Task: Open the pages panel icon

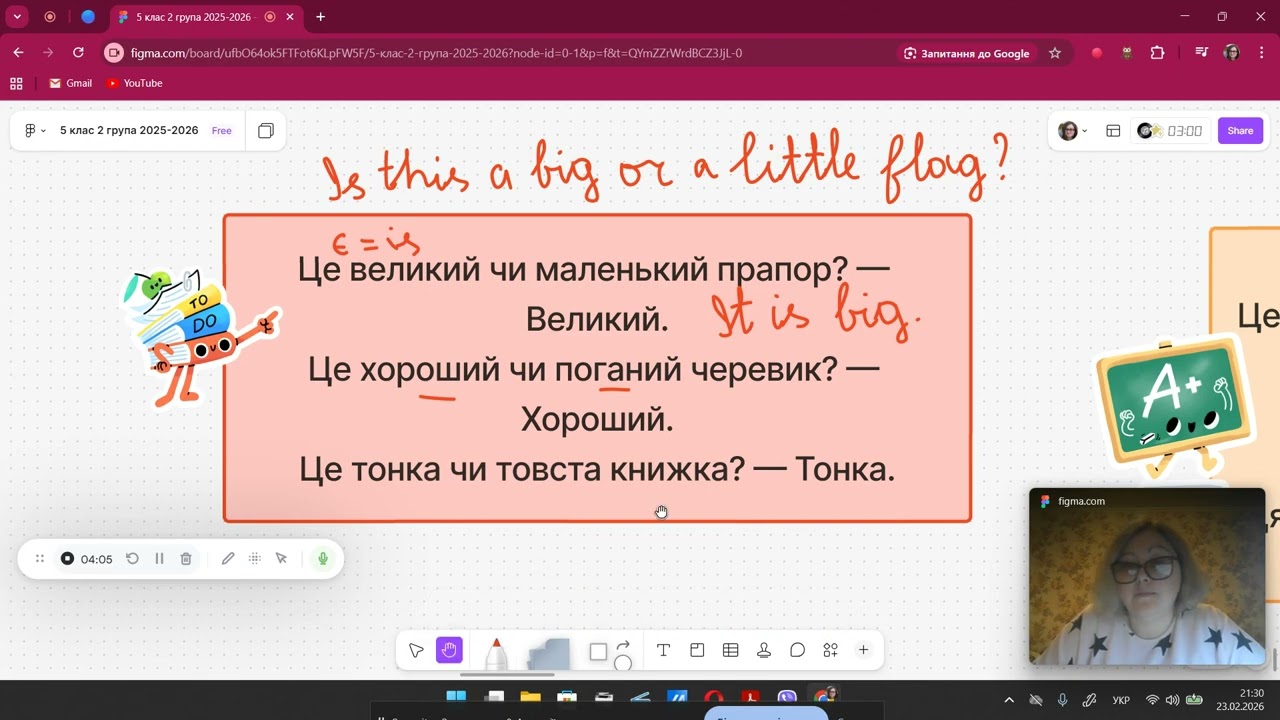Action: (266, 131)
